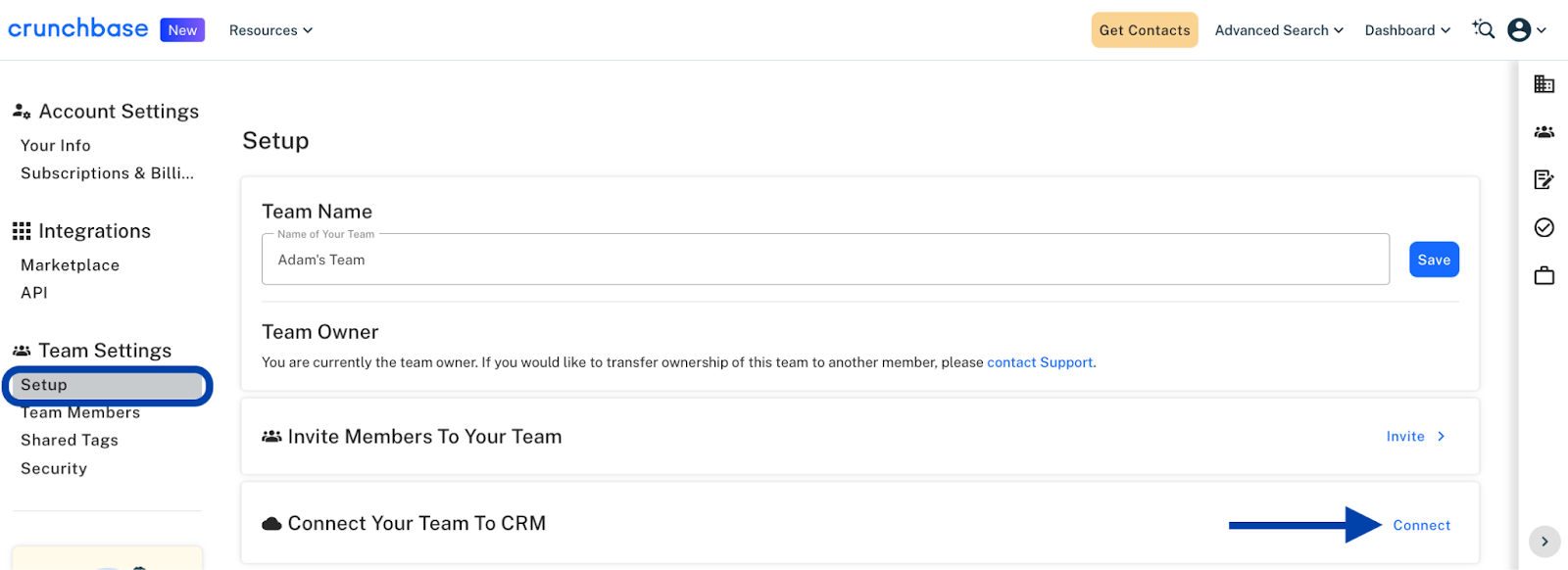The width and height of the screenshot is (1568, 570).
Task: Open the Dashboard dropdown
Action: coord(1407,30)
